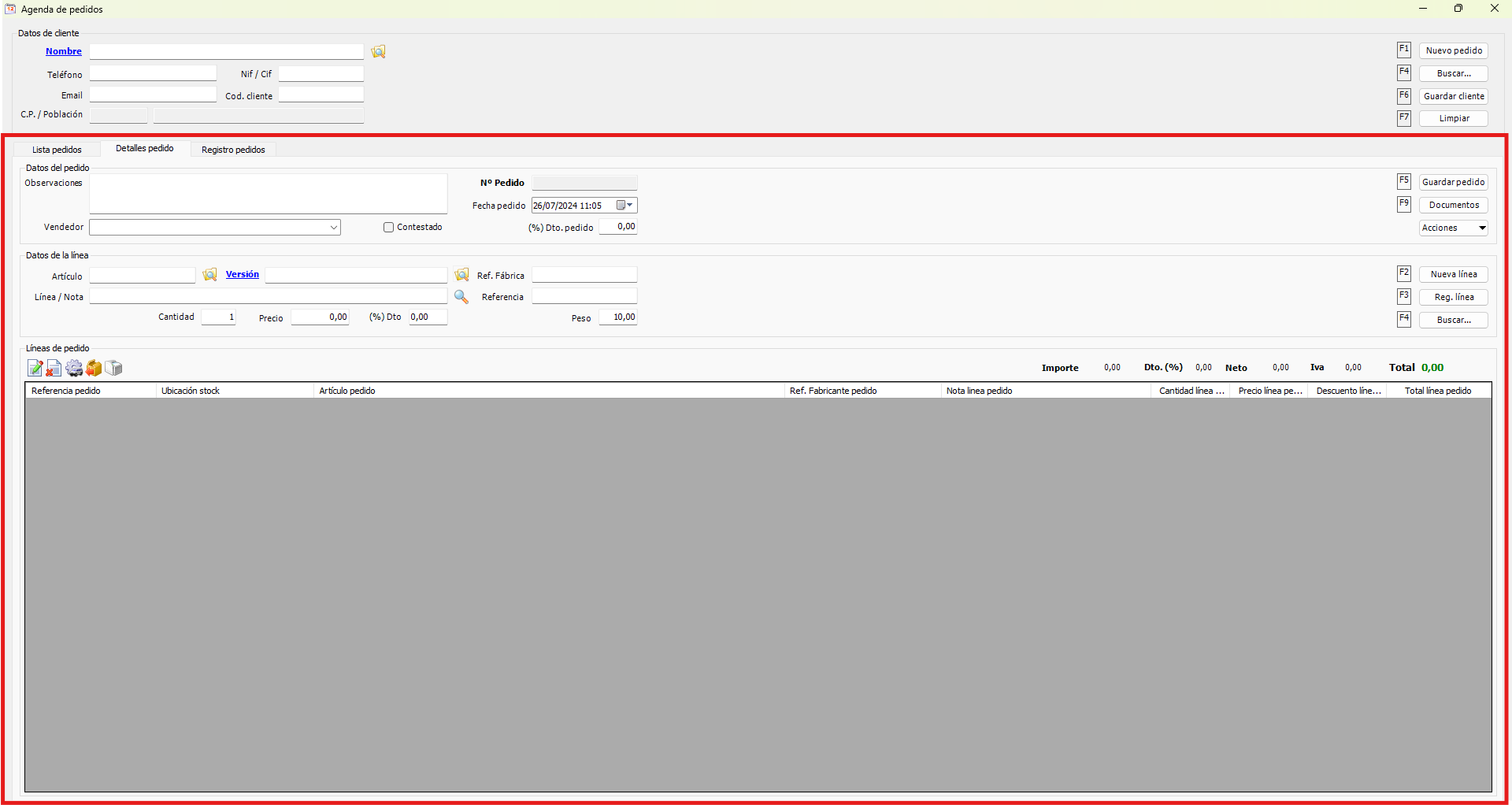Sort by Referencia pedido column header

pyautogui.click(x=91, y=391)
